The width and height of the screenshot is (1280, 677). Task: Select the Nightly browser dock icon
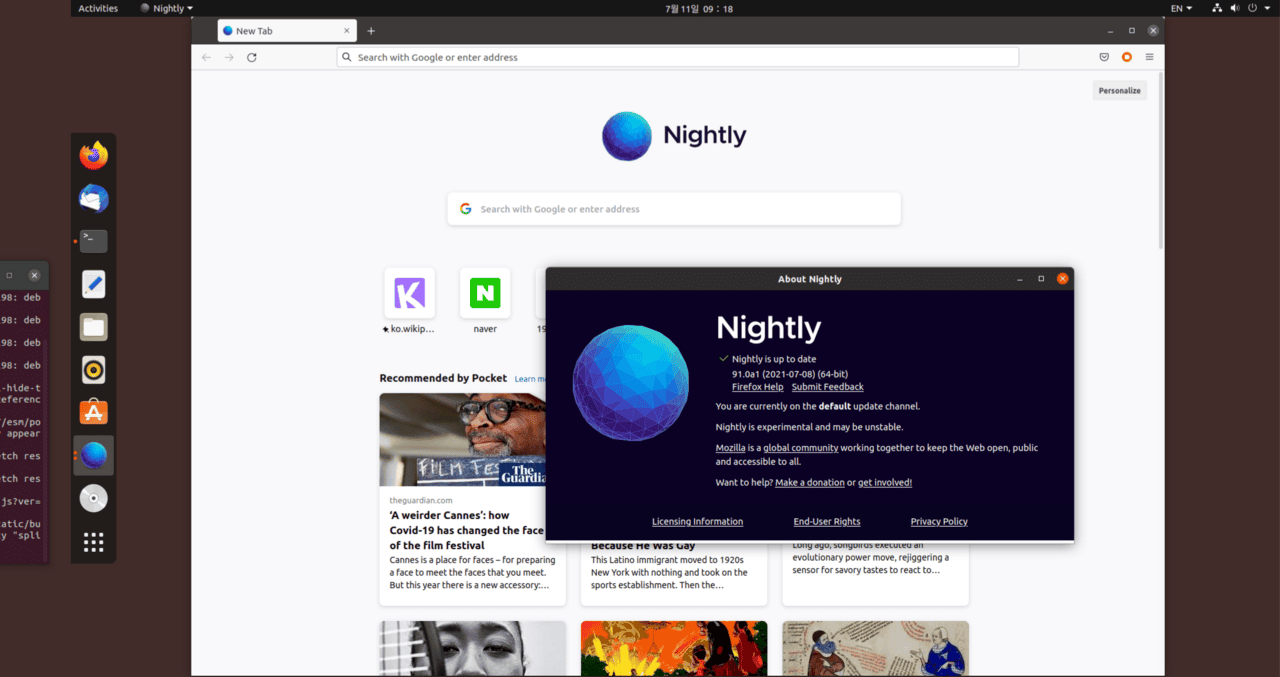(94, 455)
